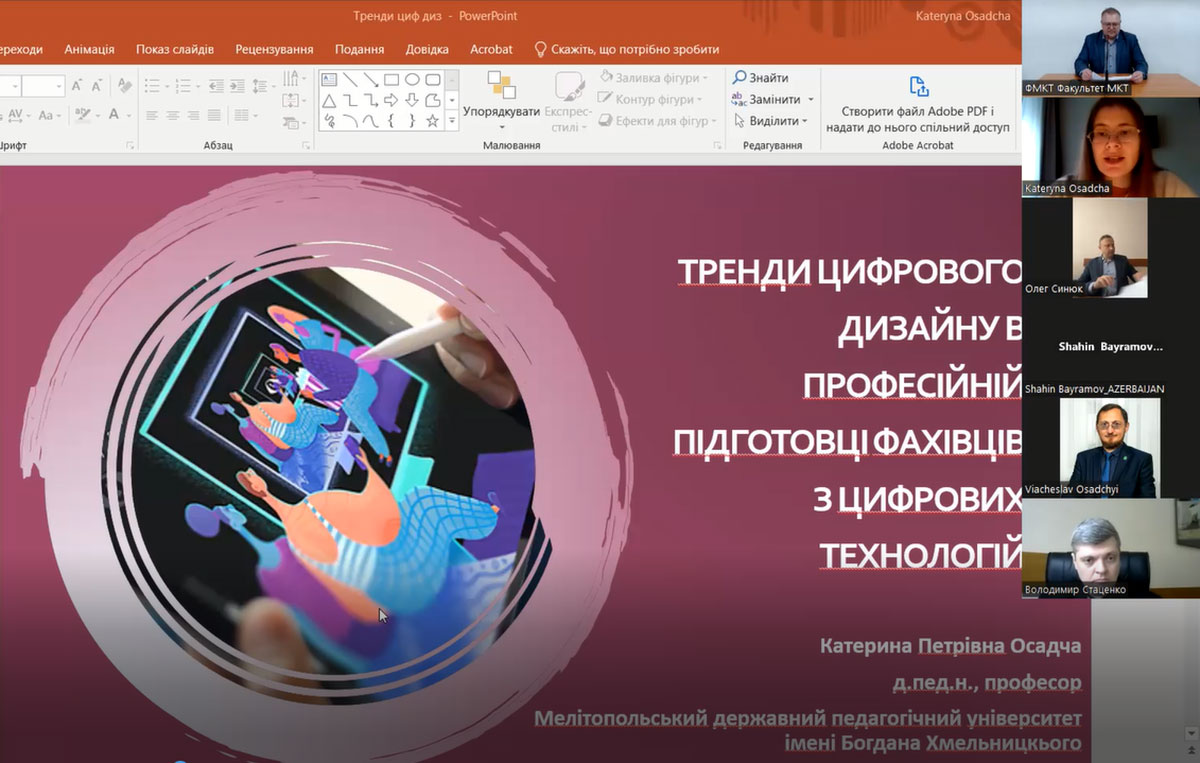Select the Arrow line shape
The height and width of the screenshot is (763, 1200).
point(371,80)
